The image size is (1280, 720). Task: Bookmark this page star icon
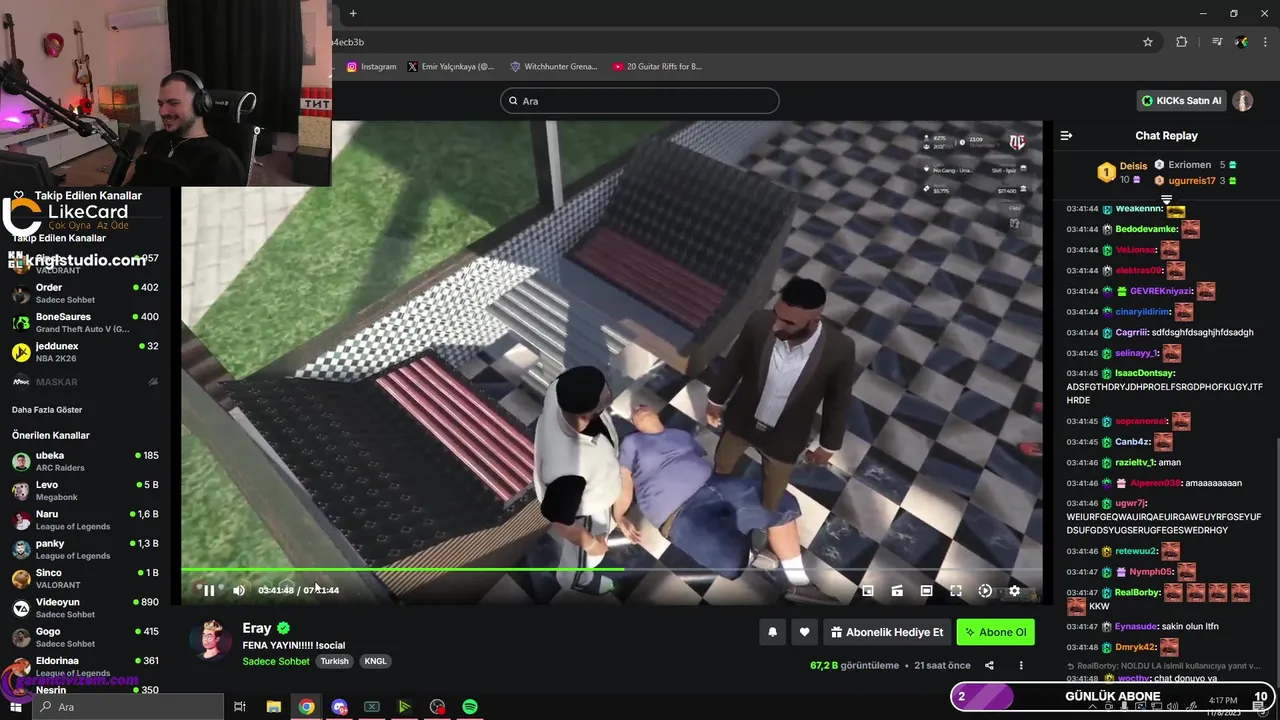click(x=1148, y=42)
